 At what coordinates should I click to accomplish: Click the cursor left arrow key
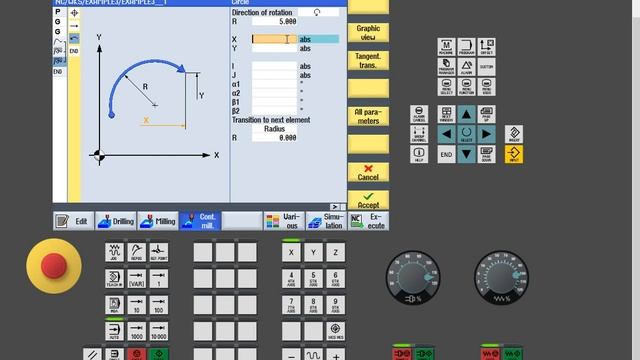tap(446, 134)
